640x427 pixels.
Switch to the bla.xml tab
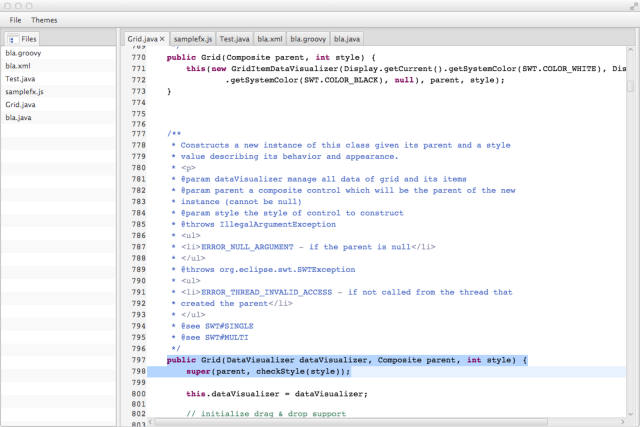coord(270,39)
